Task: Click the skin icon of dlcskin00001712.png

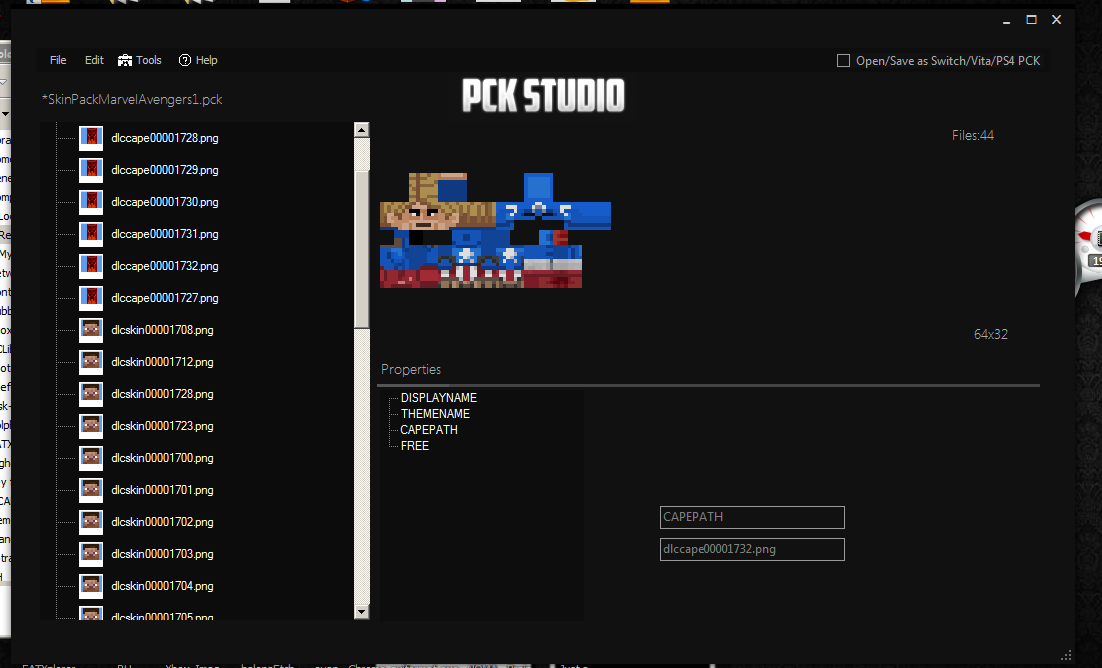Action: coord(91,362)
